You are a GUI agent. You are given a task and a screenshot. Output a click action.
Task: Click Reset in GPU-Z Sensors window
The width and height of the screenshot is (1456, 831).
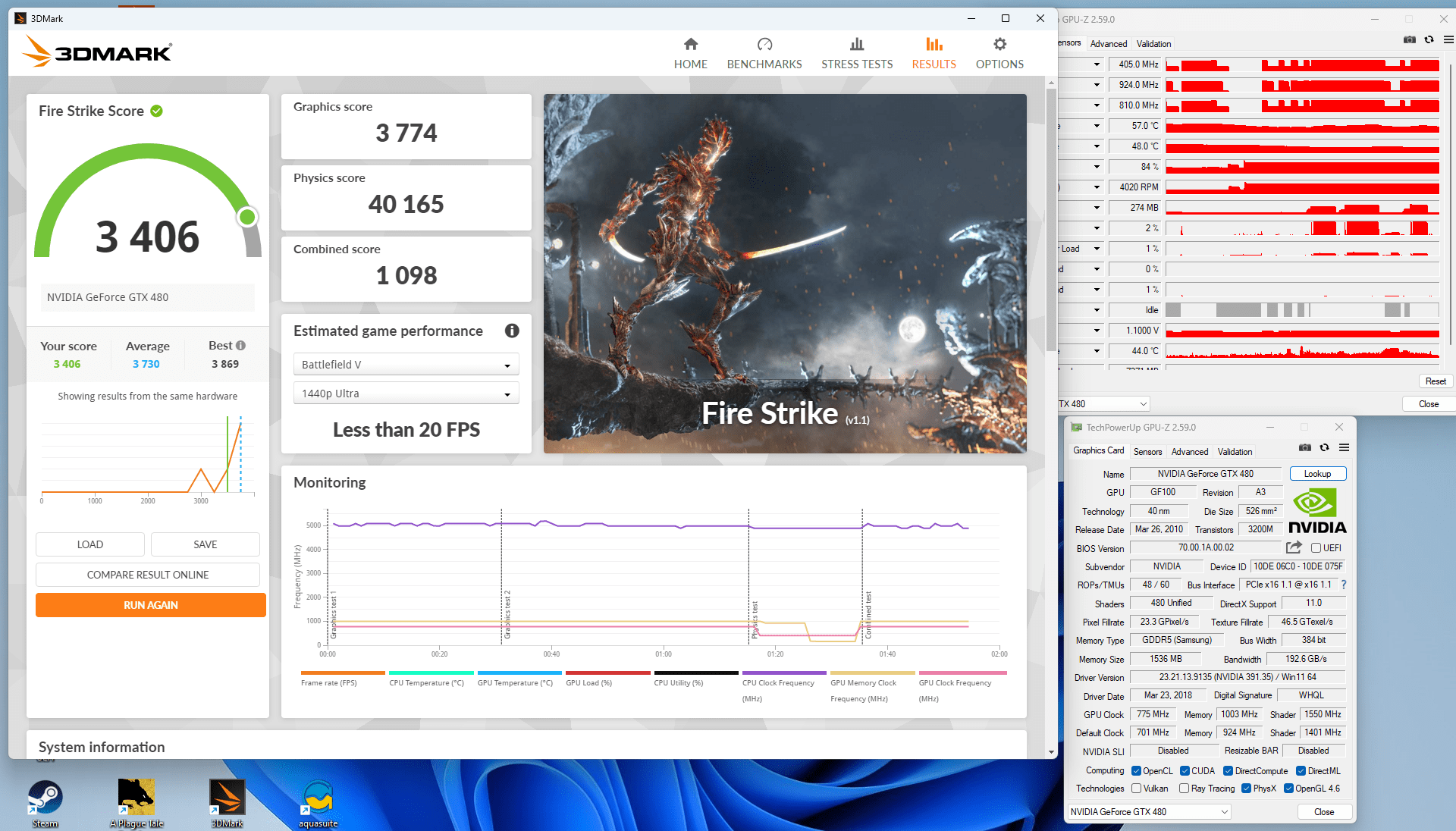point(1435,381)
